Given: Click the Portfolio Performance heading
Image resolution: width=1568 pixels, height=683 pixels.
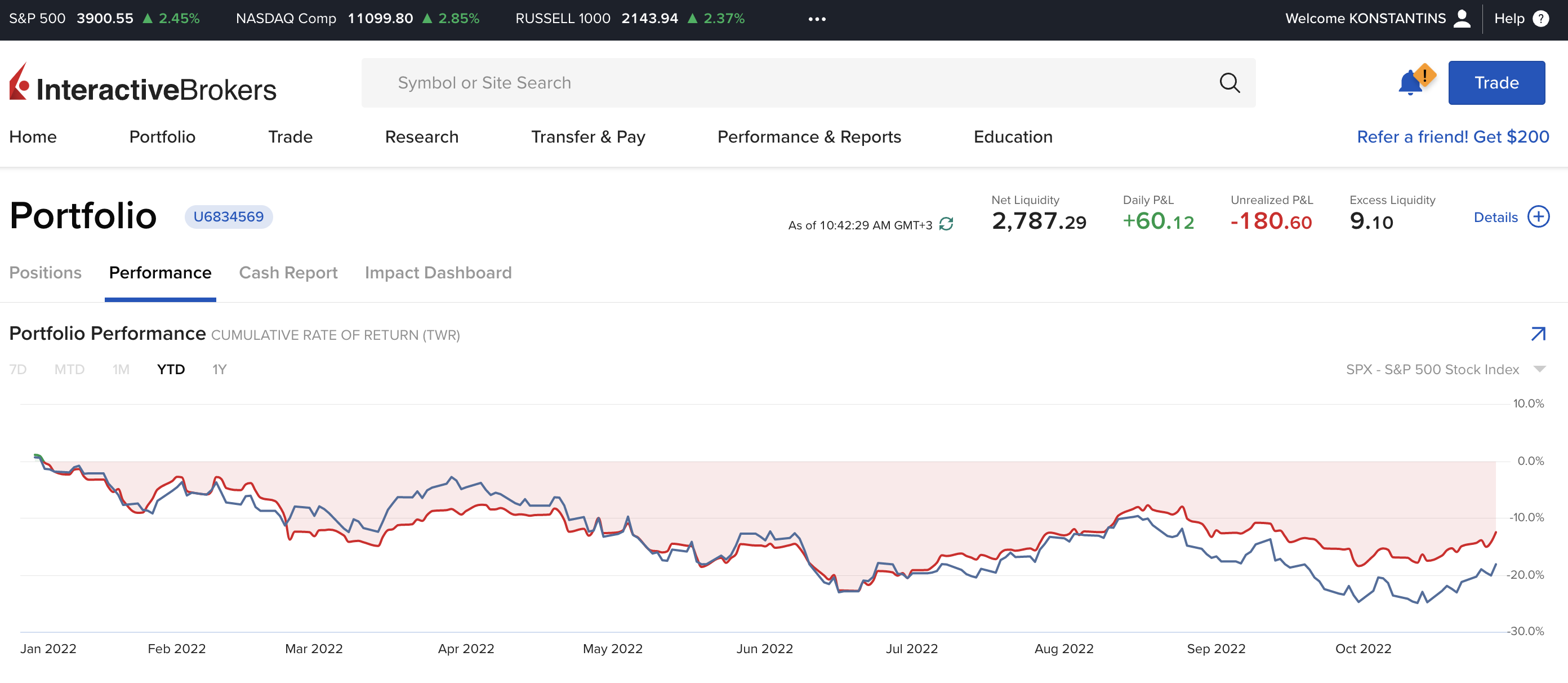Looking at the screenshot, I should point(108,333).
